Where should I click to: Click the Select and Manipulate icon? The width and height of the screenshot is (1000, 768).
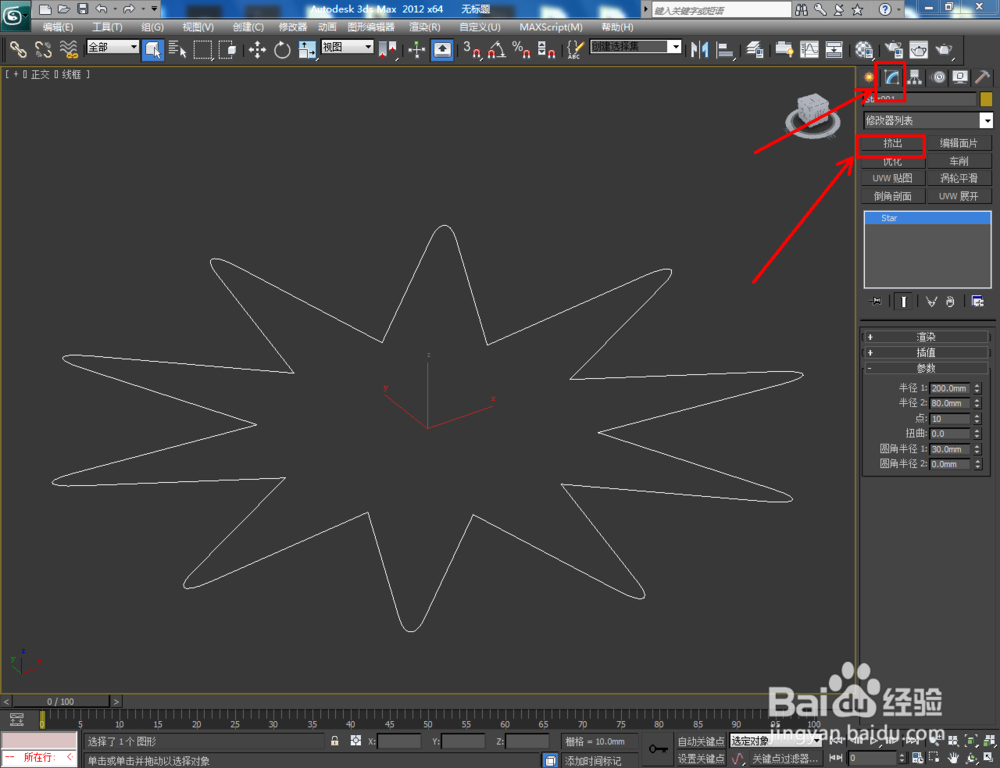click(x=416, y=49)
